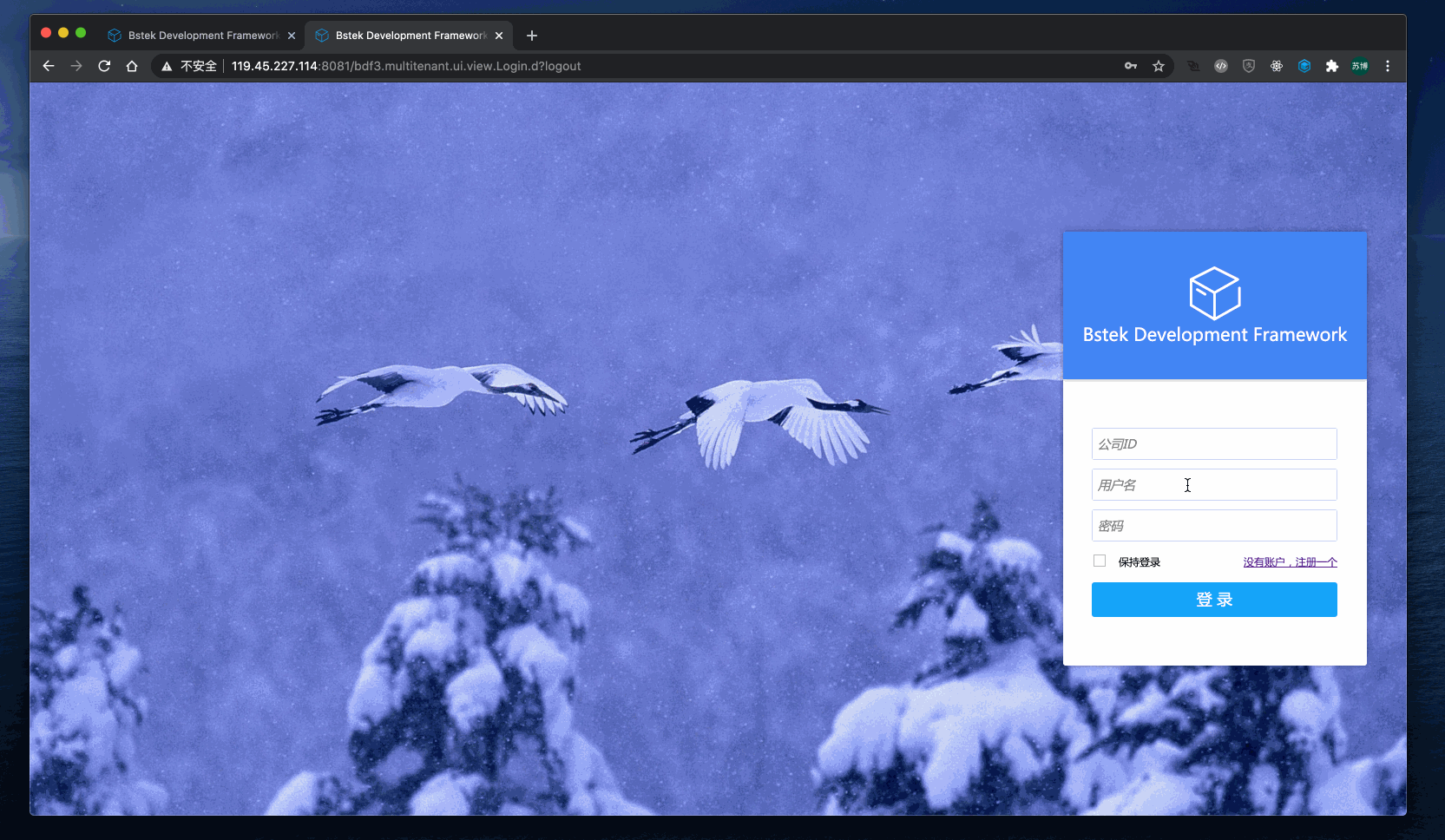This screenshot has height=840, width=1445.
Task: Open the blue hexagon cube extension
Action: pos(1304,66)
